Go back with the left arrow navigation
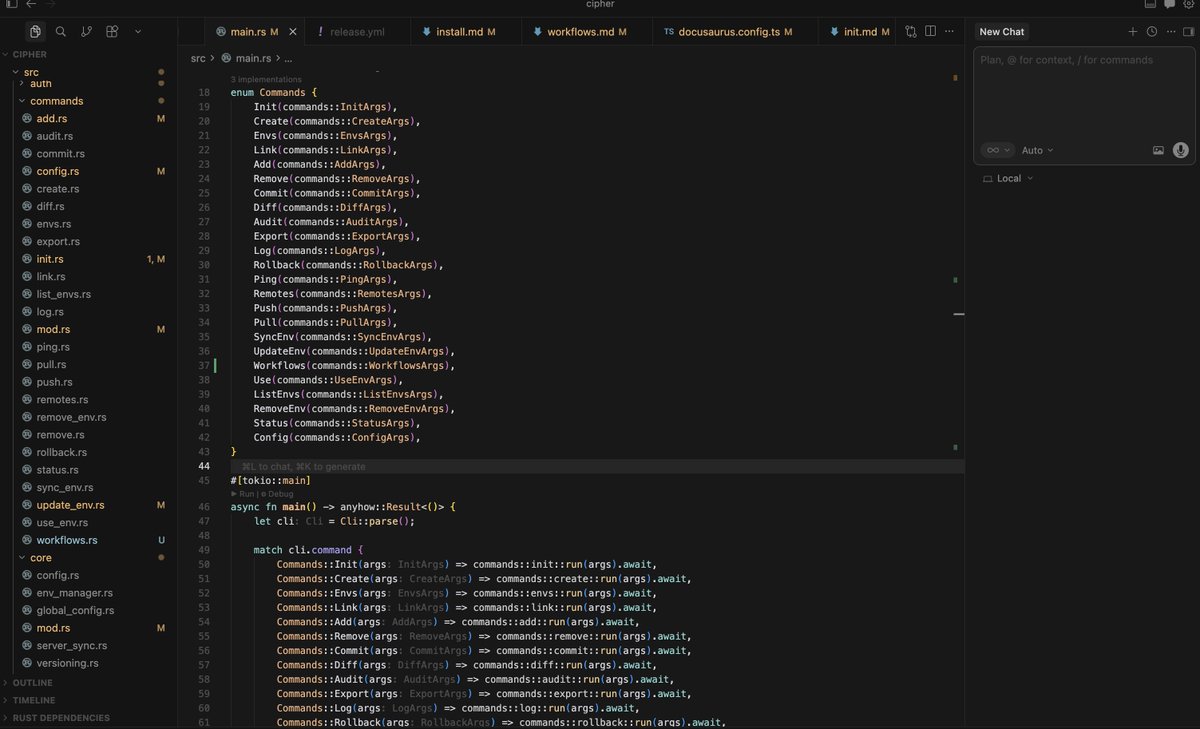 (x=31, y=4)
